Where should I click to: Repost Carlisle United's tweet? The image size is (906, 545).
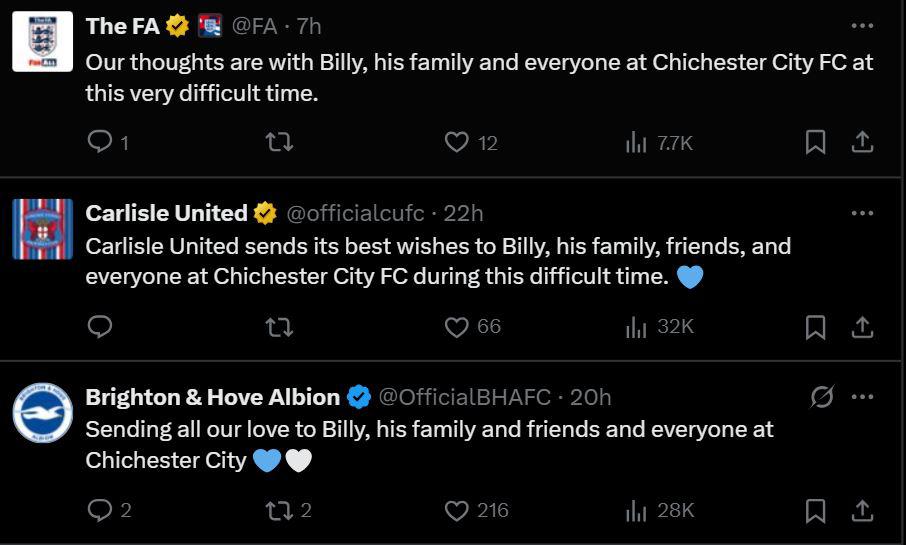click(x=279, y=327)
